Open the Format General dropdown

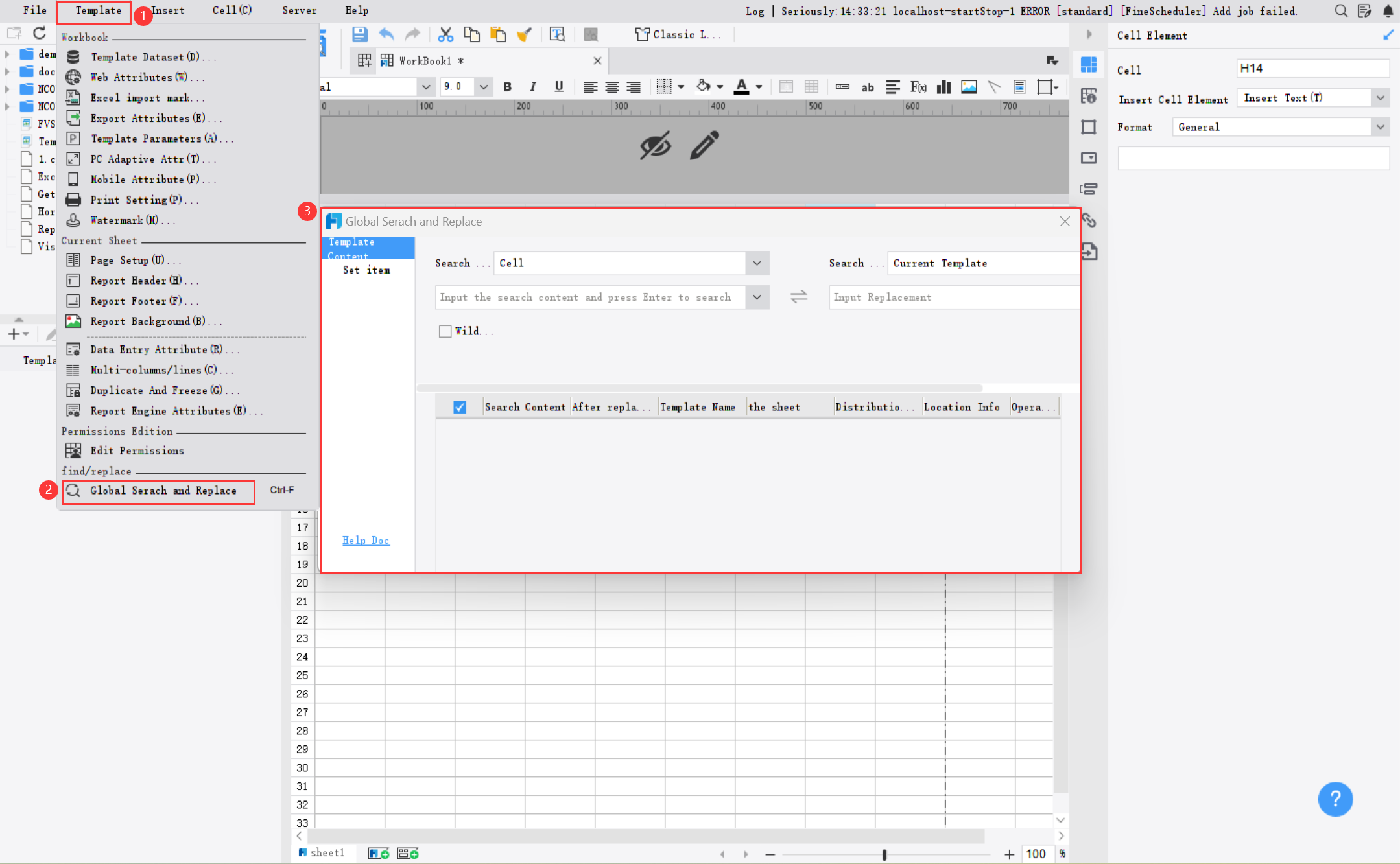pyautogui.click(x=1381, y=127)
